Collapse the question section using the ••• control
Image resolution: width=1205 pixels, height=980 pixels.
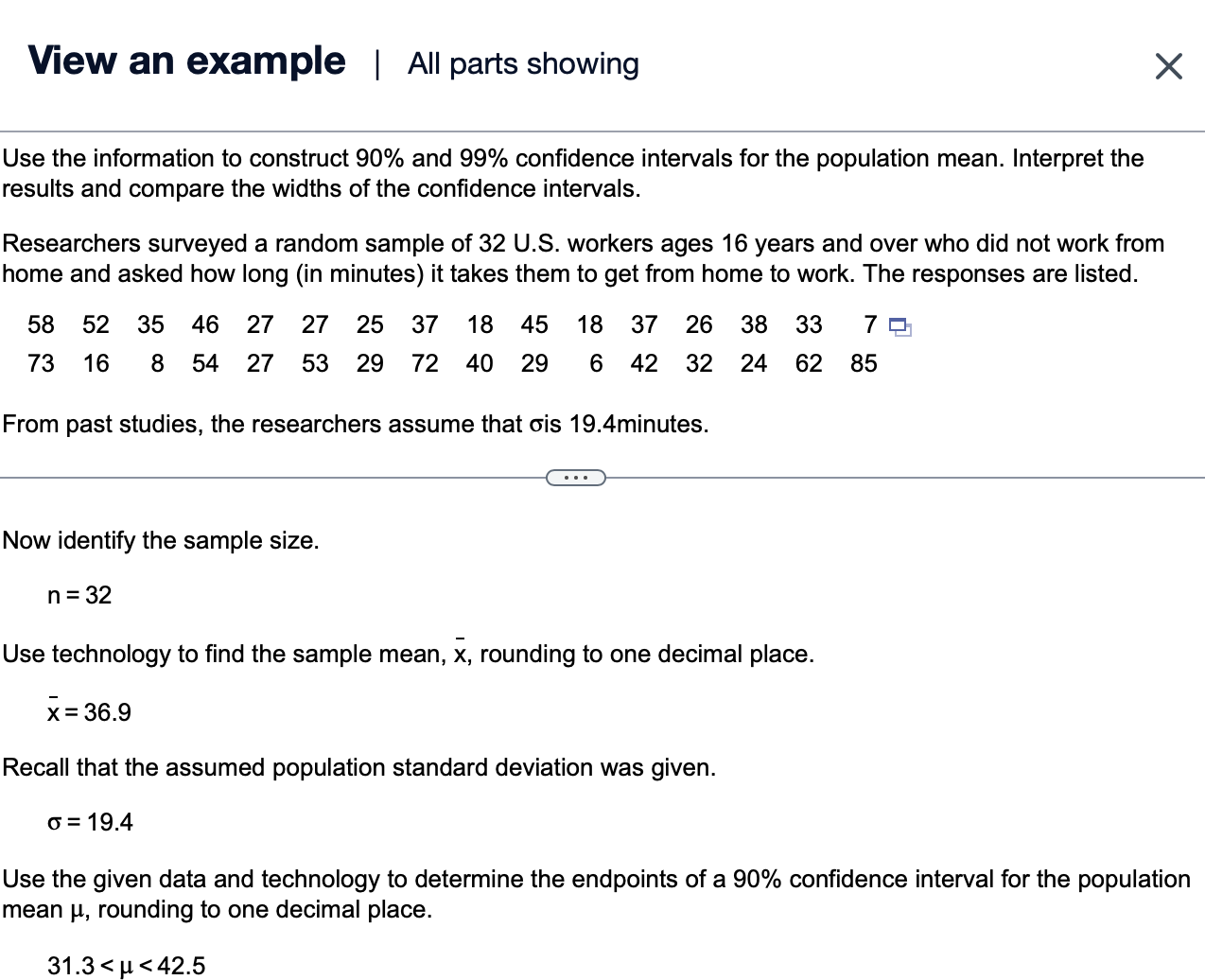click(x=576, y=478)
